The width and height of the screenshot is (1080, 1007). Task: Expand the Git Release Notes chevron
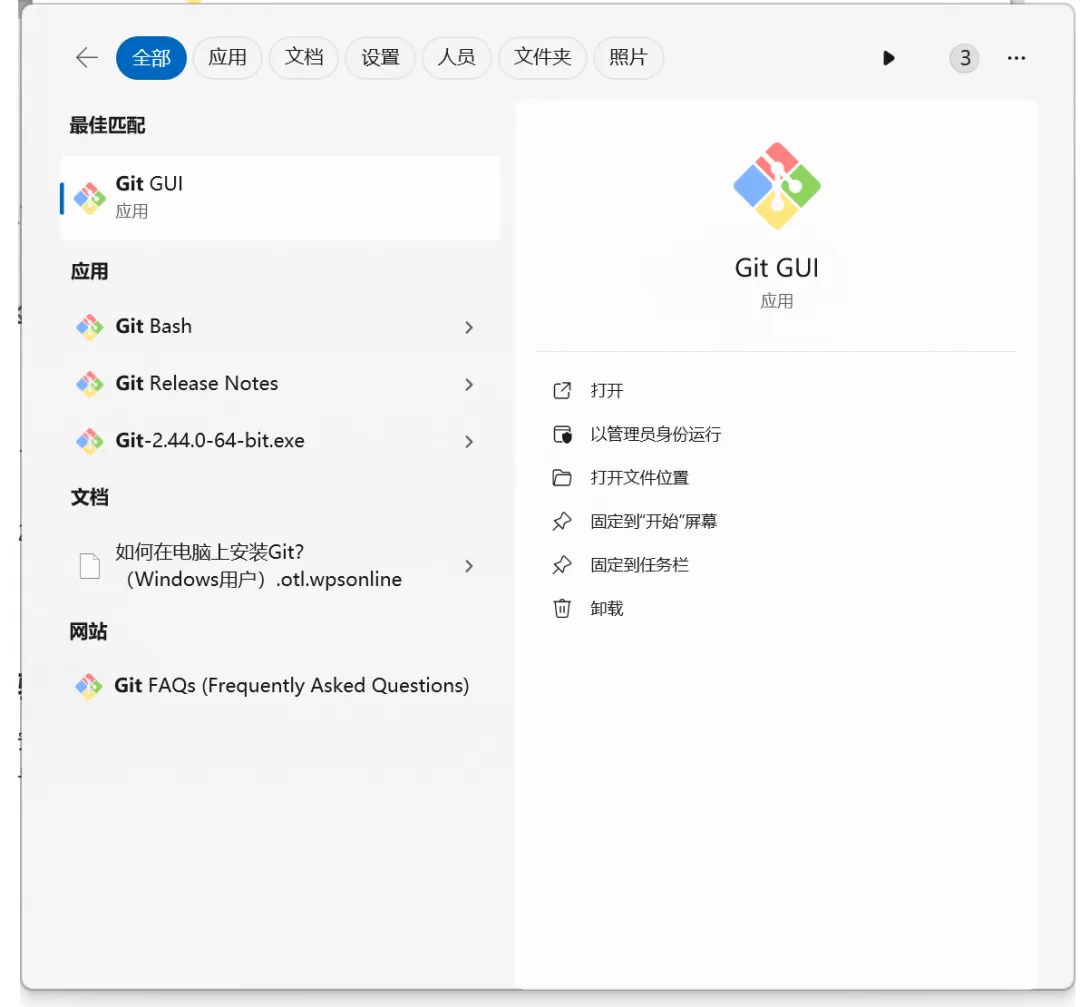[469, 384]
